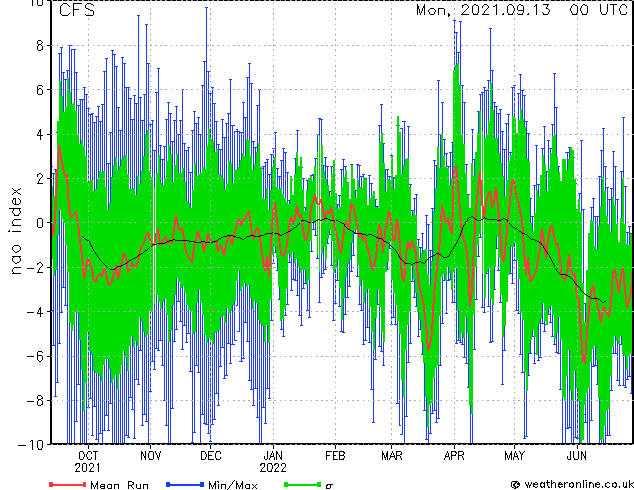This screenshot has width=634, height=490.
Task: Click the 'JAN 2022' x-axis label
Action: (273, 462)
